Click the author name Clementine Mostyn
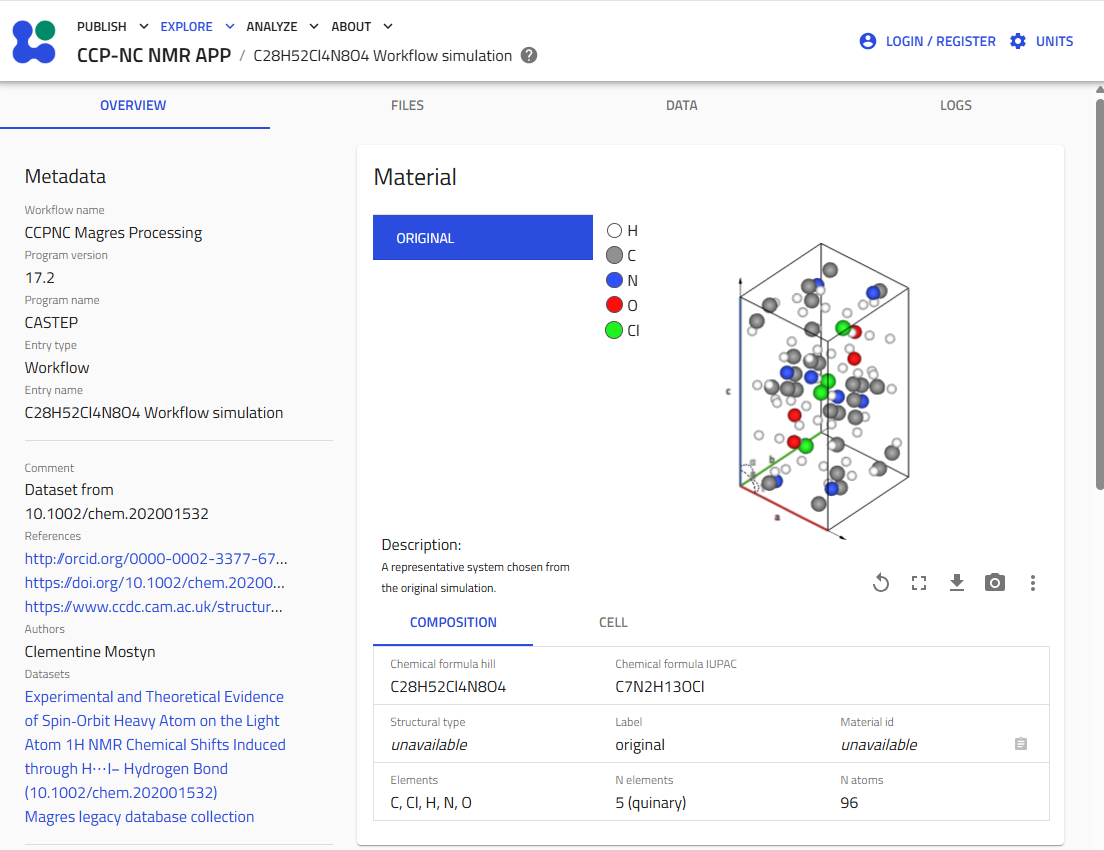Viewport: 1104px width, 850px height. click(x=90, y=652)
